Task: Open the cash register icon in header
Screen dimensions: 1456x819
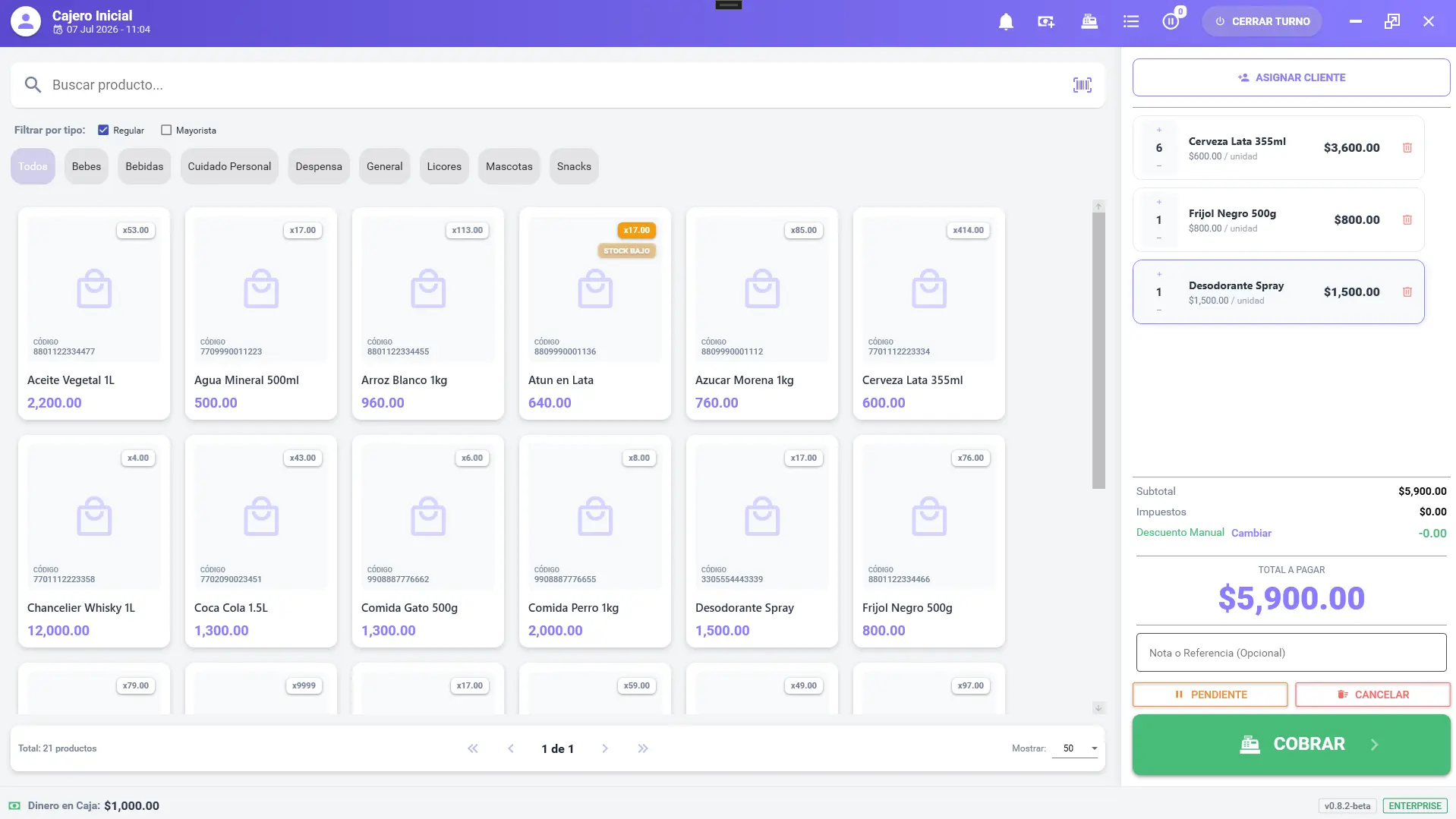Action: click(1089, 22)
